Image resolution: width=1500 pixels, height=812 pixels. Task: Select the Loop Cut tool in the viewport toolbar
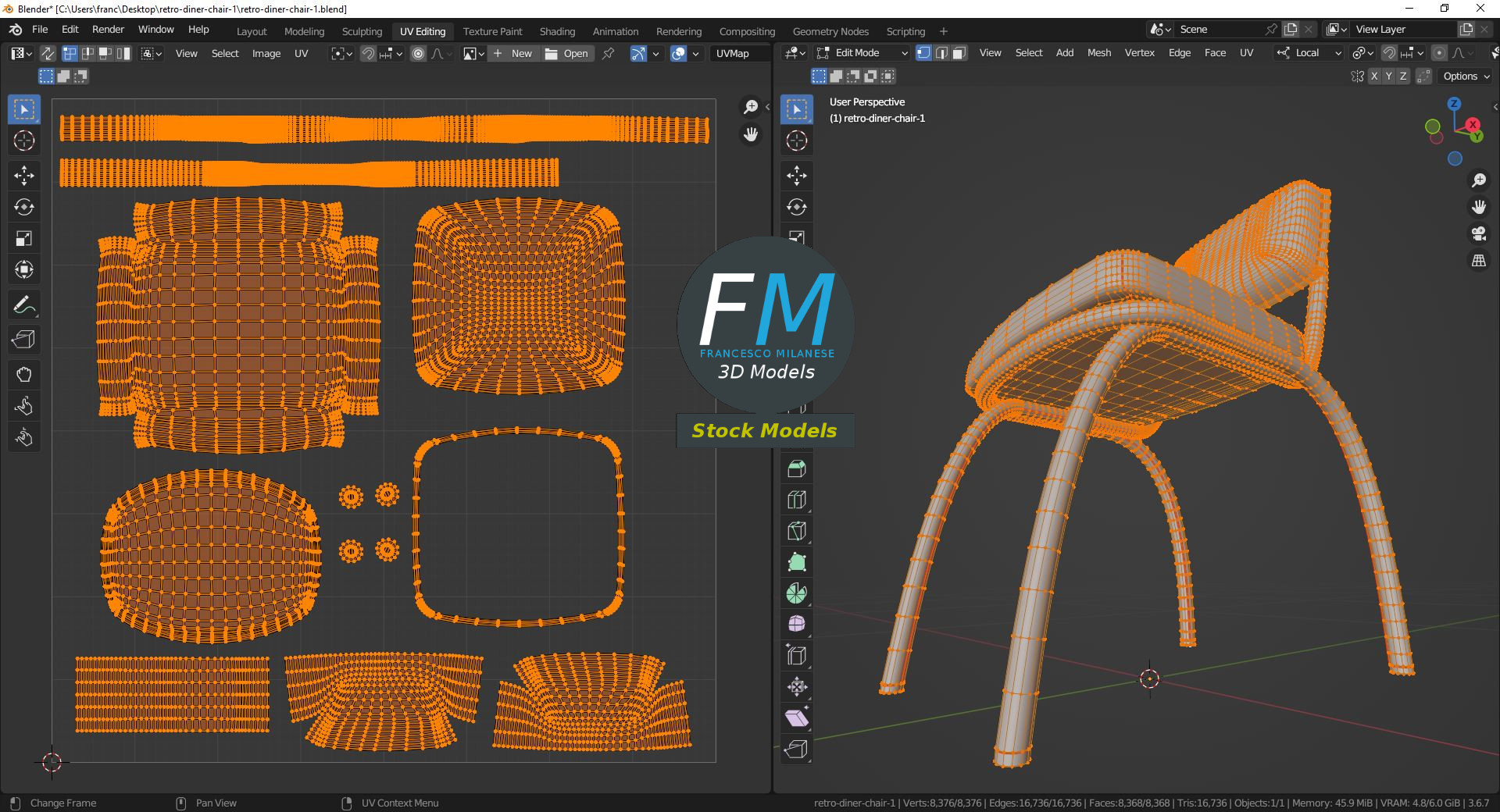click(x=797, y=500)
